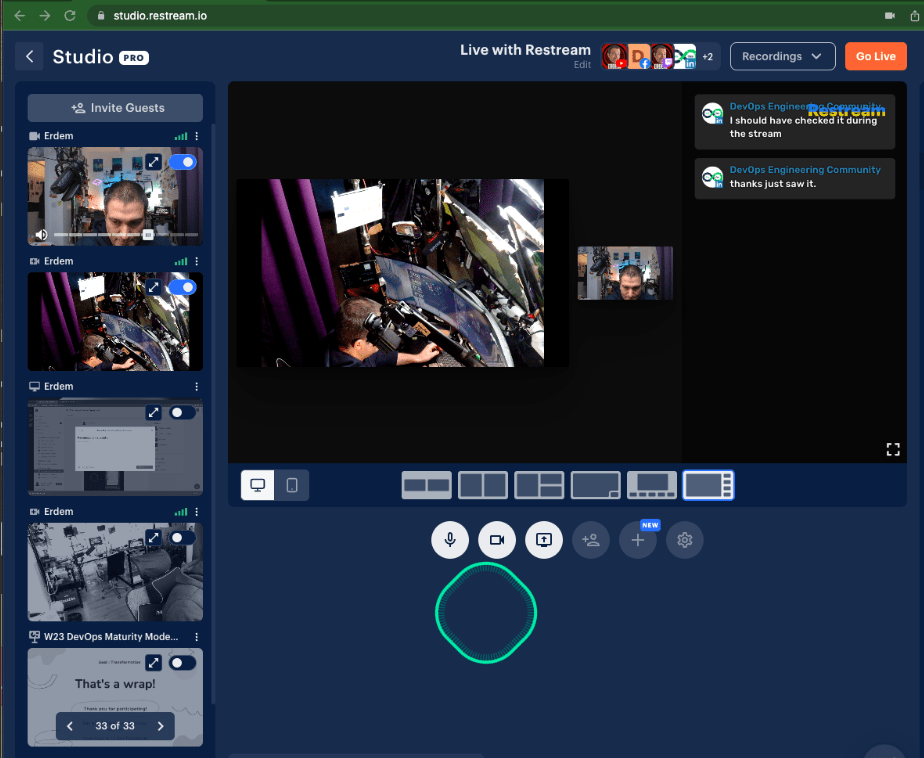
Task: Toggle on the room view camera source
Action: pos(182,538)
